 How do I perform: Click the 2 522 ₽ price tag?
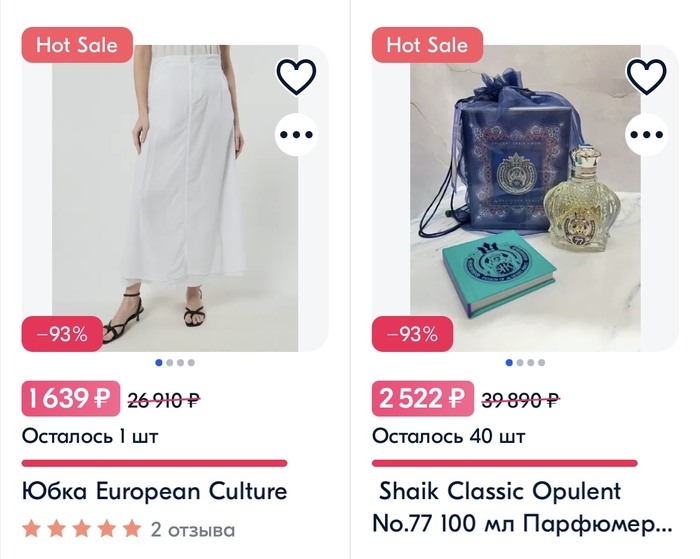(423, 398)
